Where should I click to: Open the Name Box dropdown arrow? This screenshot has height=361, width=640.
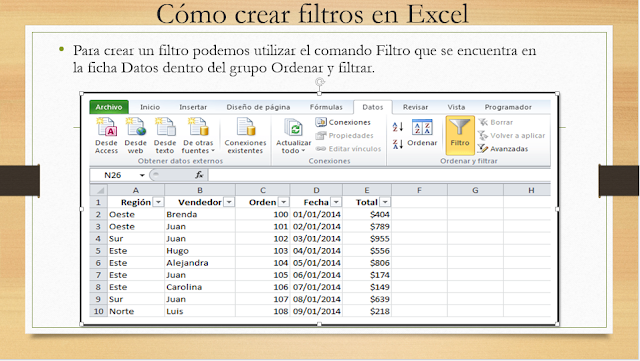click(142, 175)
